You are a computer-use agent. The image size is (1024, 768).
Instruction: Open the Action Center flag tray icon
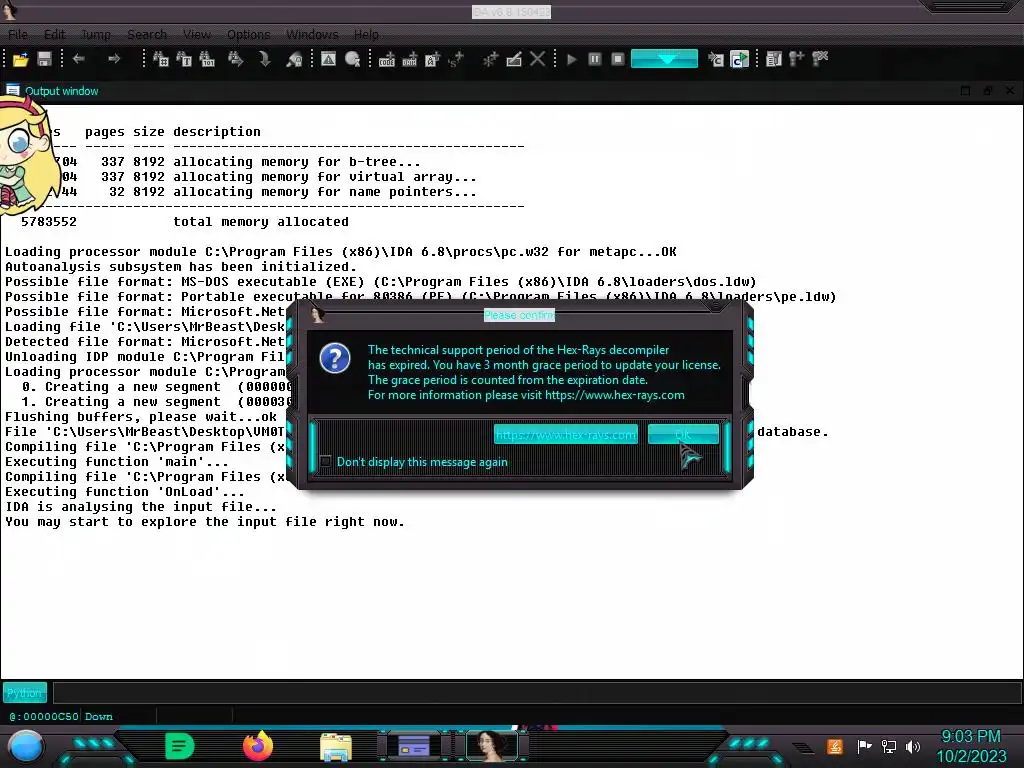[x=865, y=746]
